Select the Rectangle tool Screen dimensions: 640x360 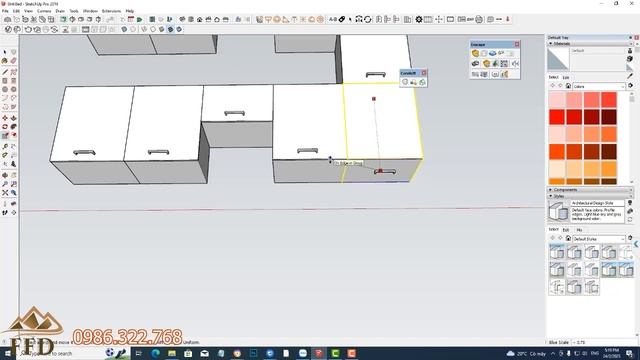click(x=5, y=81)
